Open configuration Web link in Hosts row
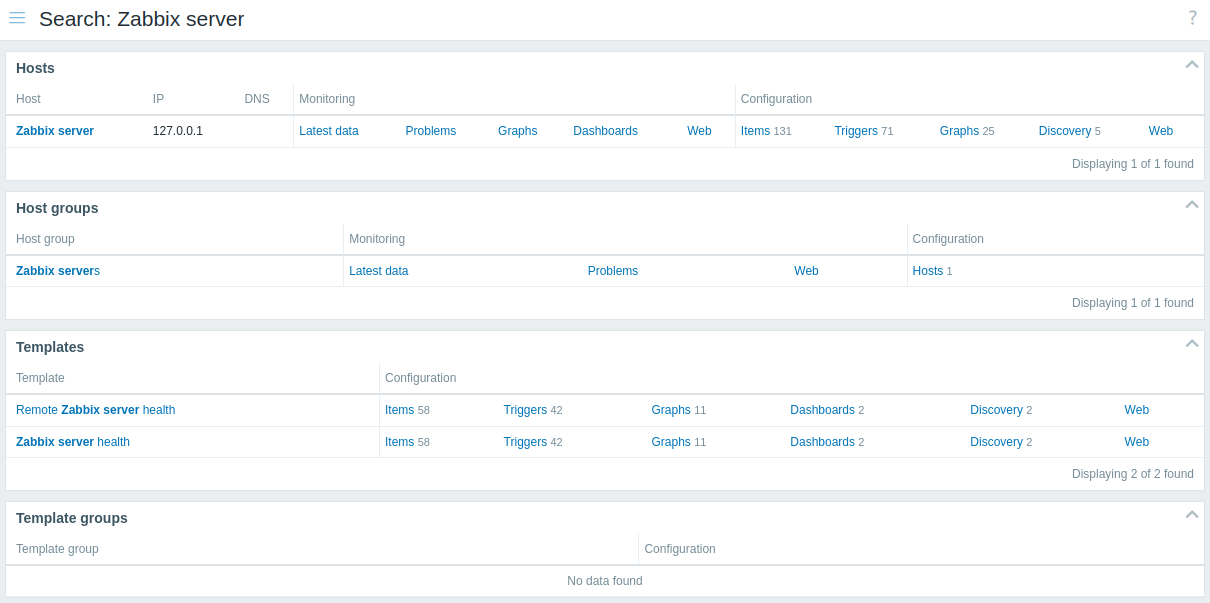1210x603 pixels. pos(1161,131)
